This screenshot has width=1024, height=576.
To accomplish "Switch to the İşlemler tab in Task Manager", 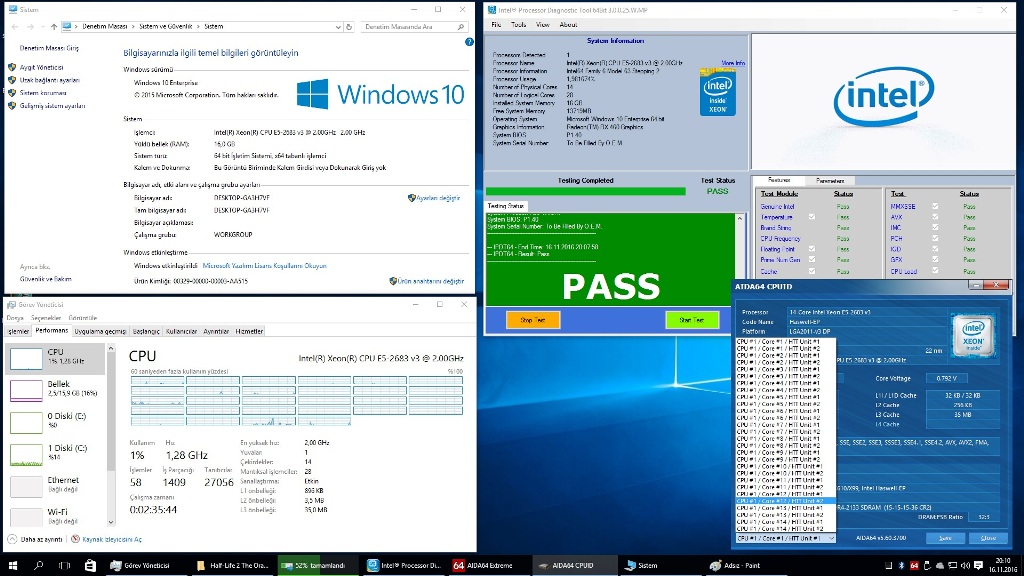I will click(x=18, y=330).
